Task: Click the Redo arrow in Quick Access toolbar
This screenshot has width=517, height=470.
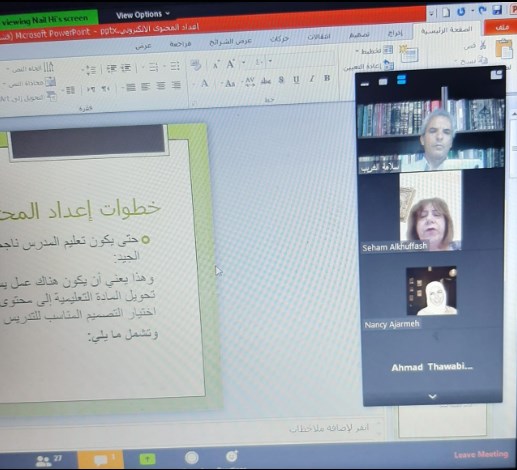Action: [x=482, y=11]
